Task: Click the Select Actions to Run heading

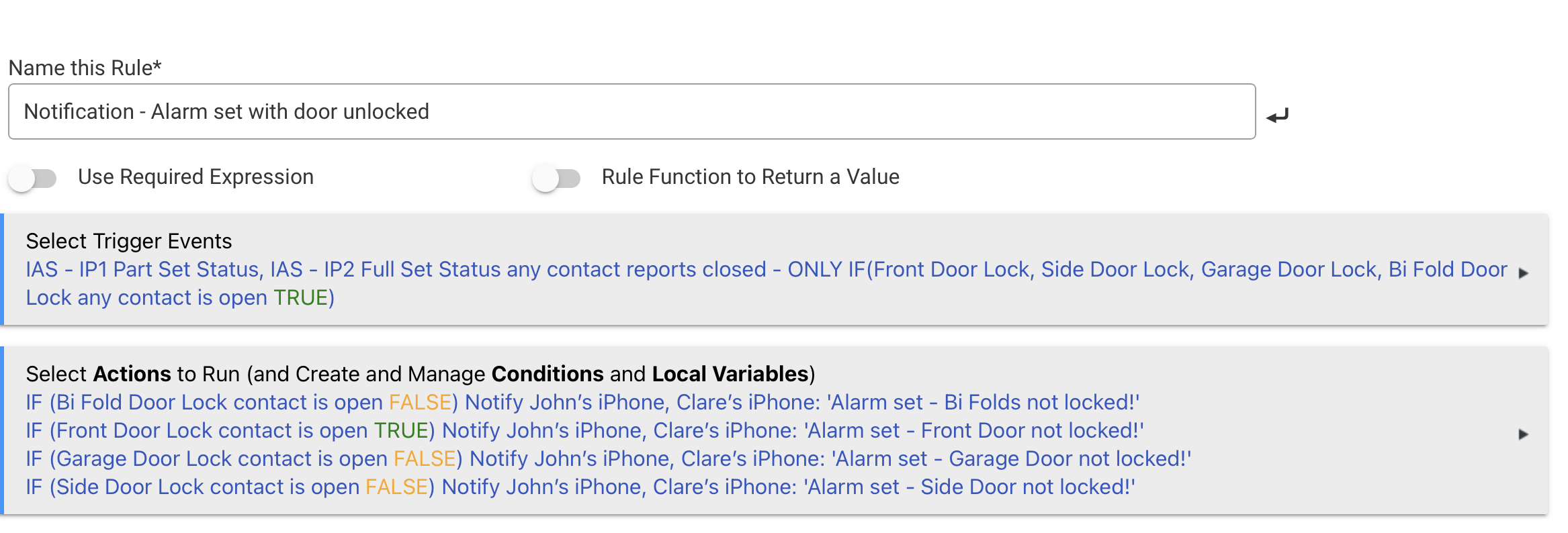Action: [420, 374]
